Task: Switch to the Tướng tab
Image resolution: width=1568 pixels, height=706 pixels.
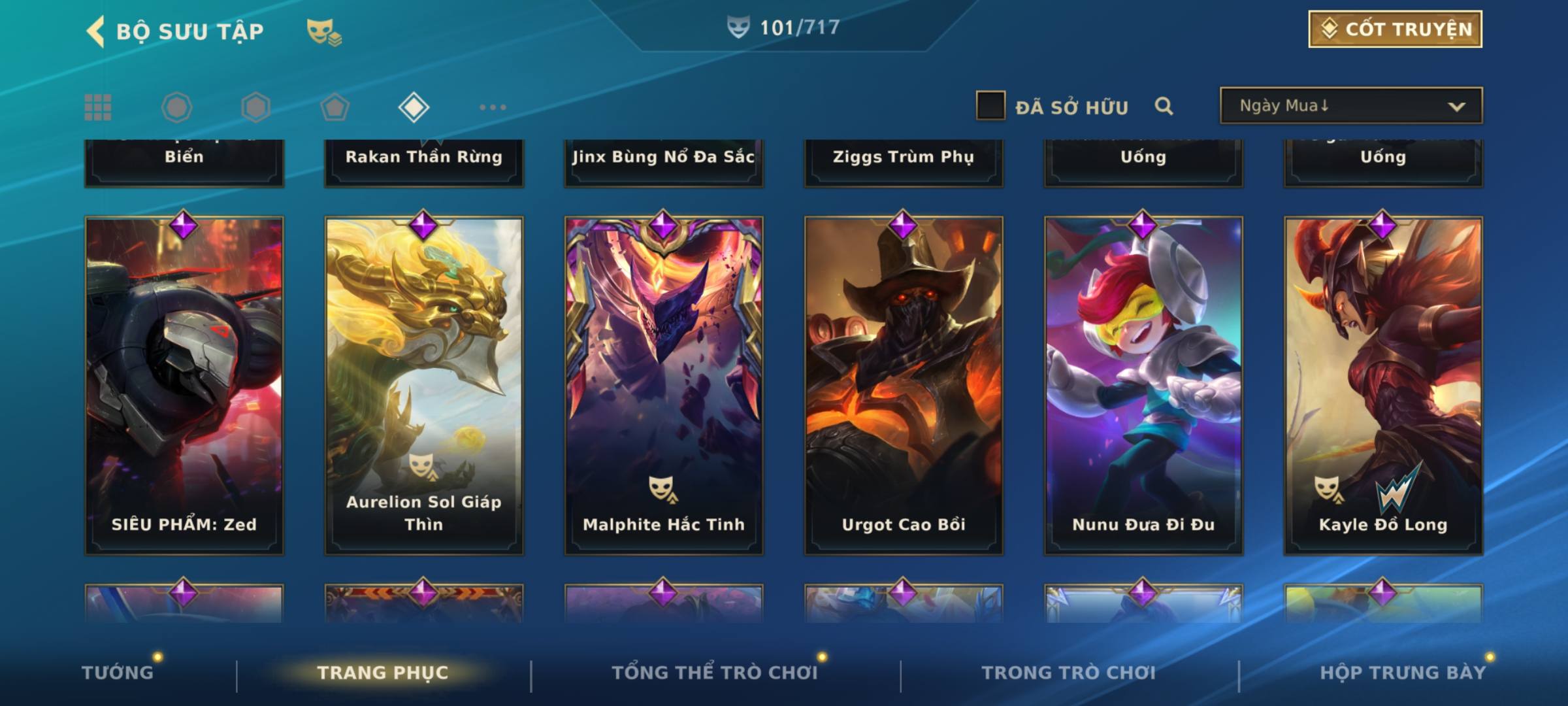Action: coord(118,672)
